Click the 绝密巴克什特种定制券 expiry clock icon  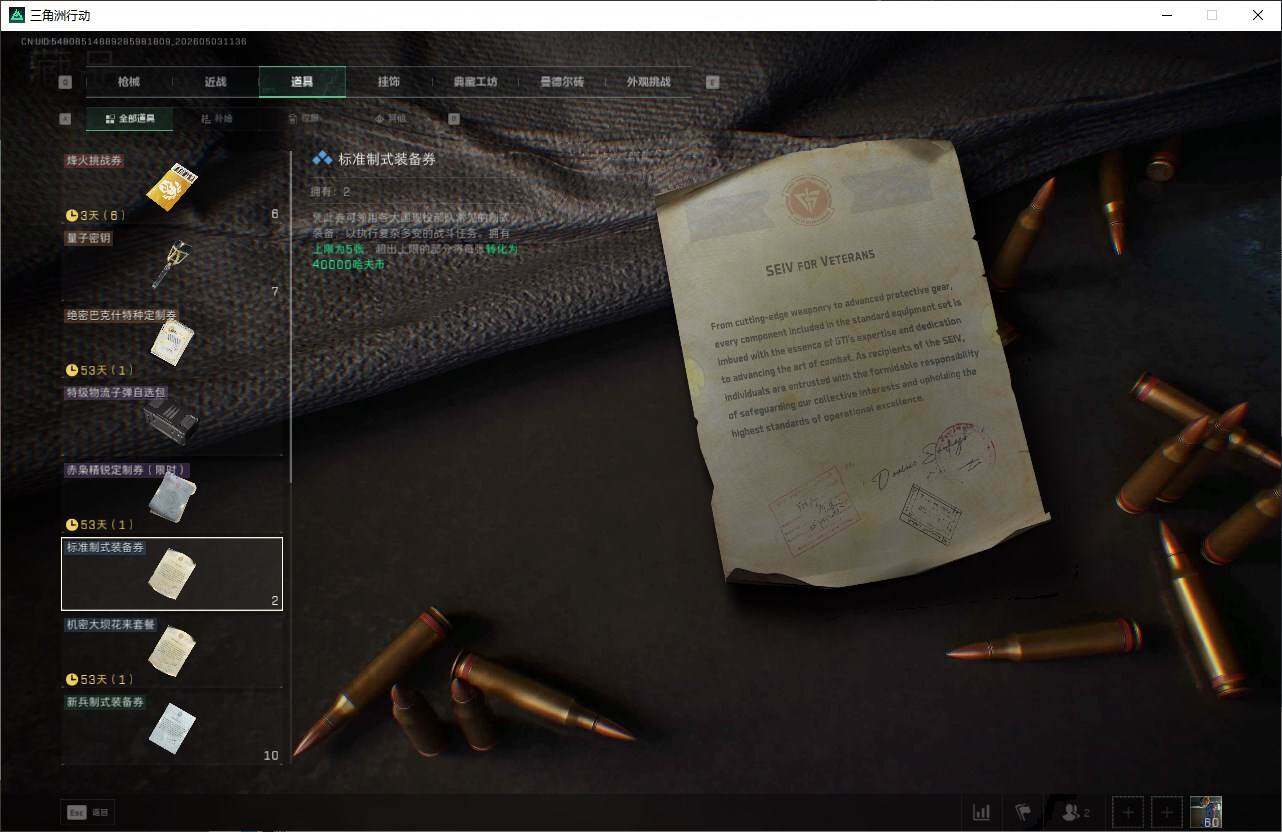(x=72, y=370)
